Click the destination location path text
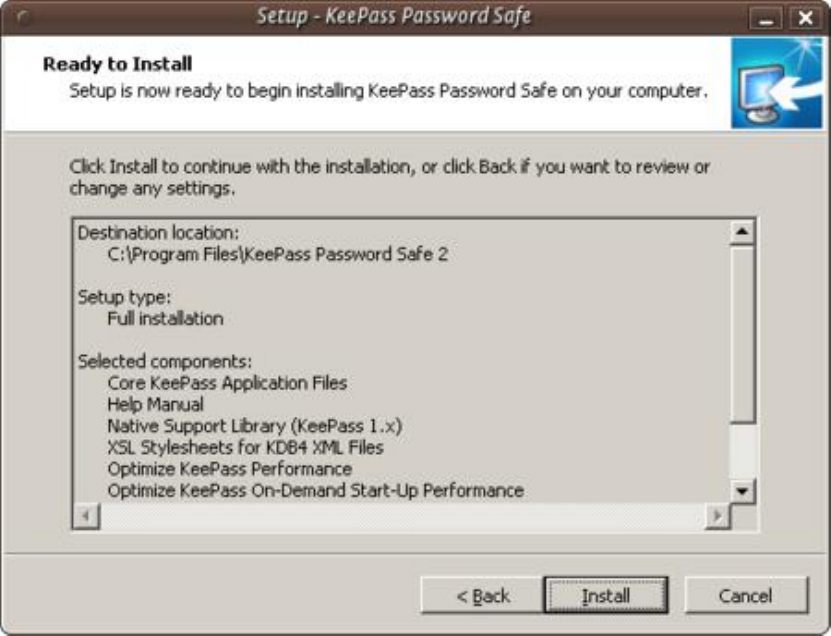The width and height of the screenshot is (831, 636). (x=277, y=255)
